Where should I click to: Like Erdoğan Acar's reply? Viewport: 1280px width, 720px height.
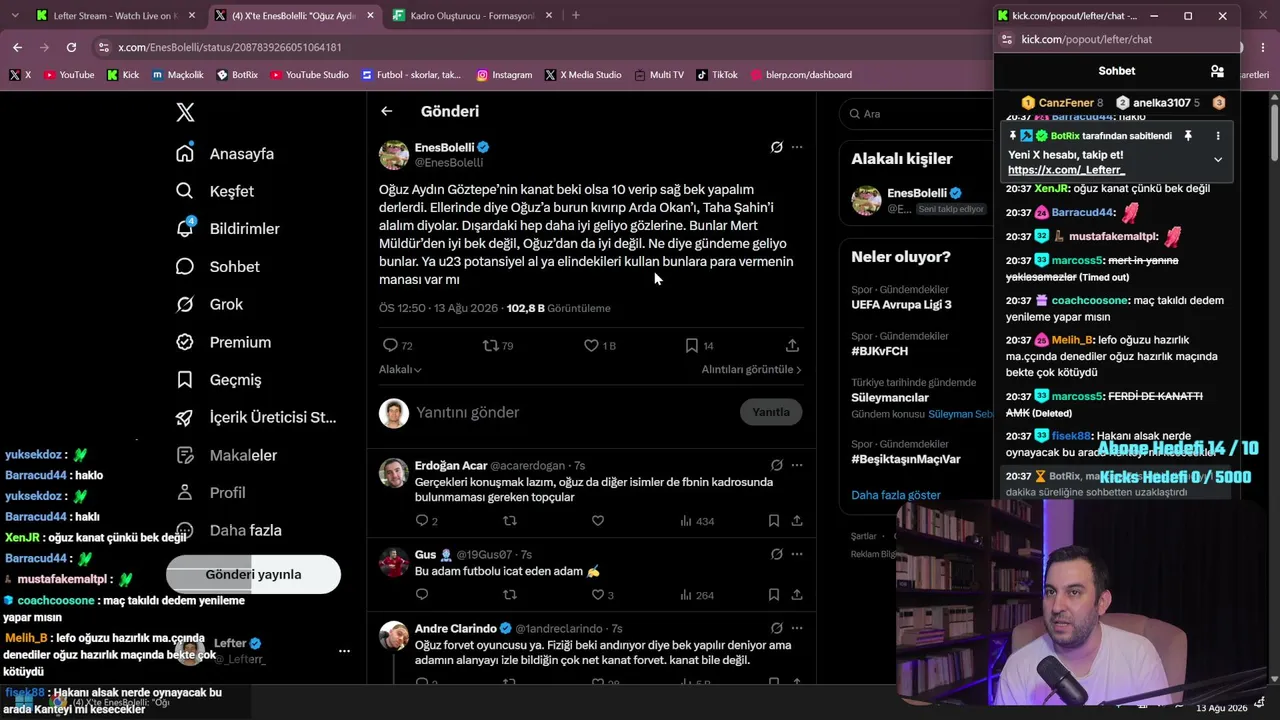[598, 520]
